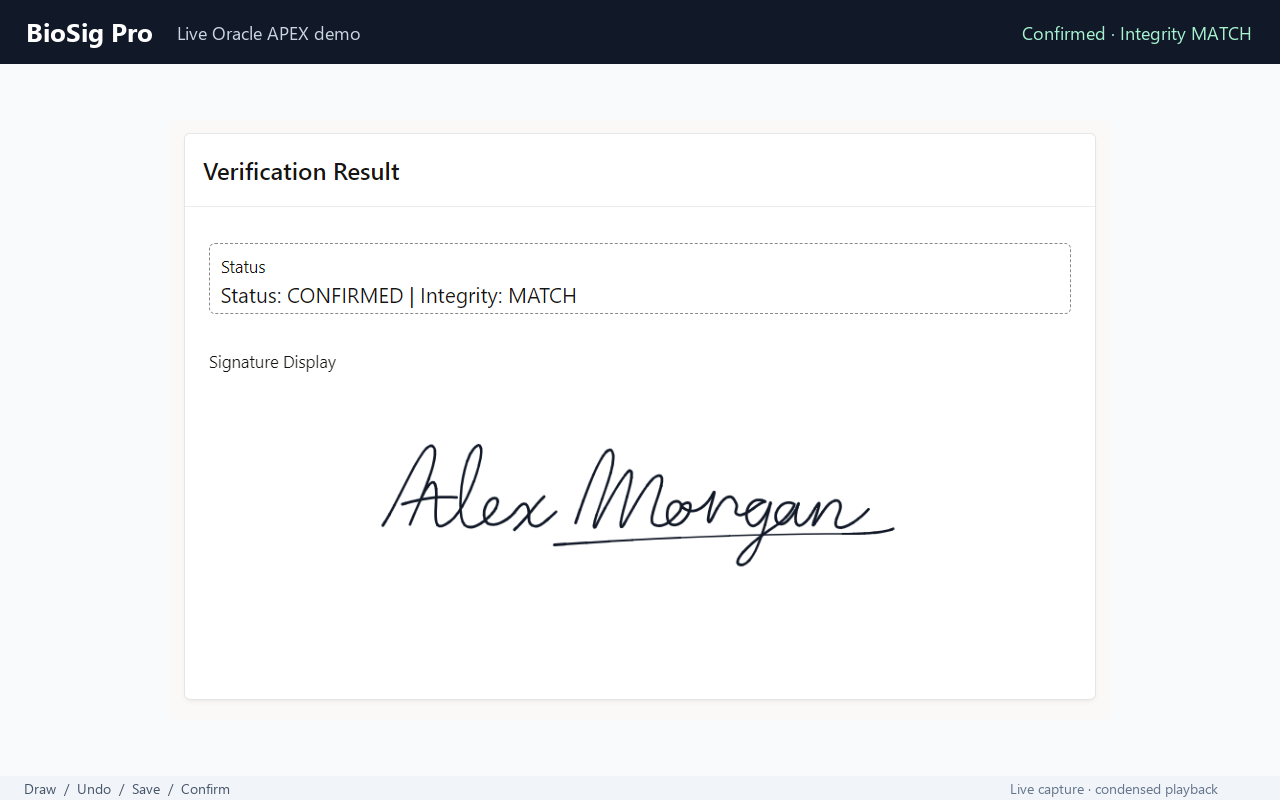Click the Confirmed · Integrity MATCH header status
This screenshot has height=800, width=1280.
(x=1136, y=34)
